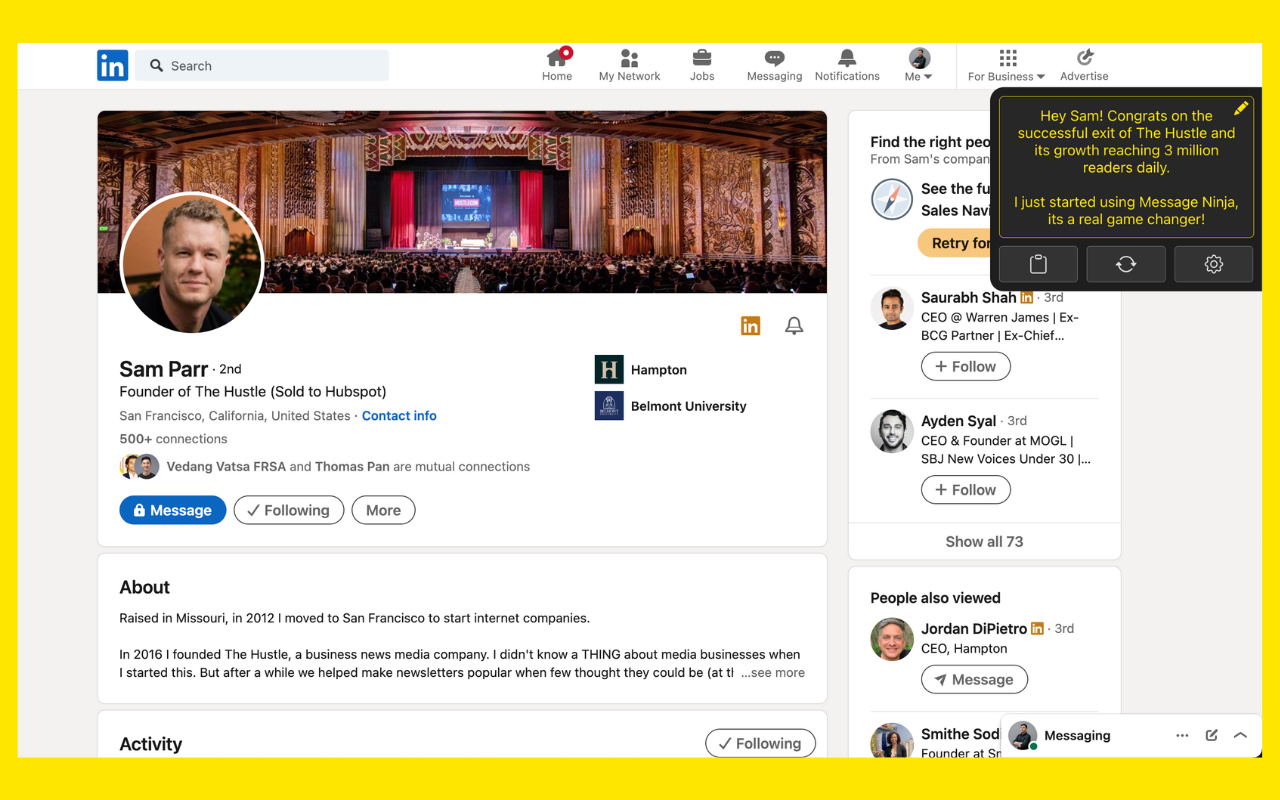
Task: Click the yellow pencil edit icon
Action: click(1241, 108)
